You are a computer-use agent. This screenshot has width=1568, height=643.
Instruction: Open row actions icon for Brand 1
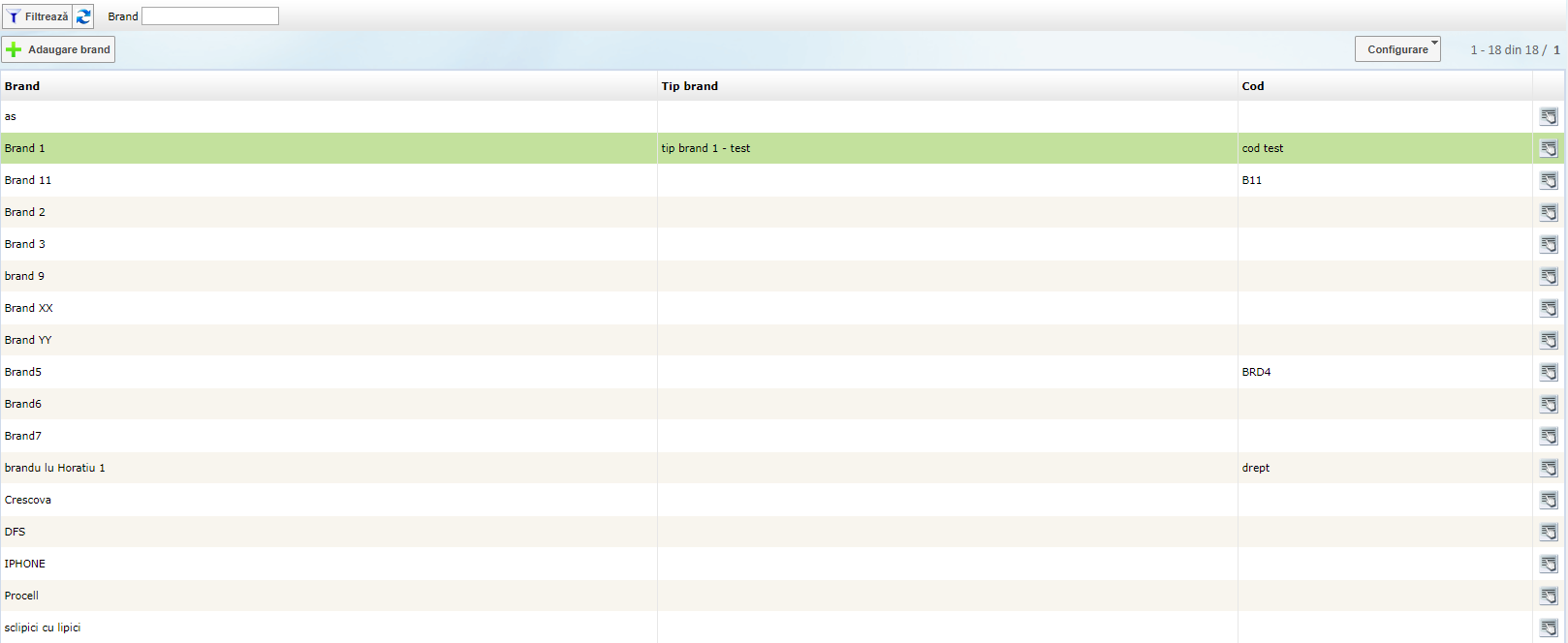coord(1549,148)
